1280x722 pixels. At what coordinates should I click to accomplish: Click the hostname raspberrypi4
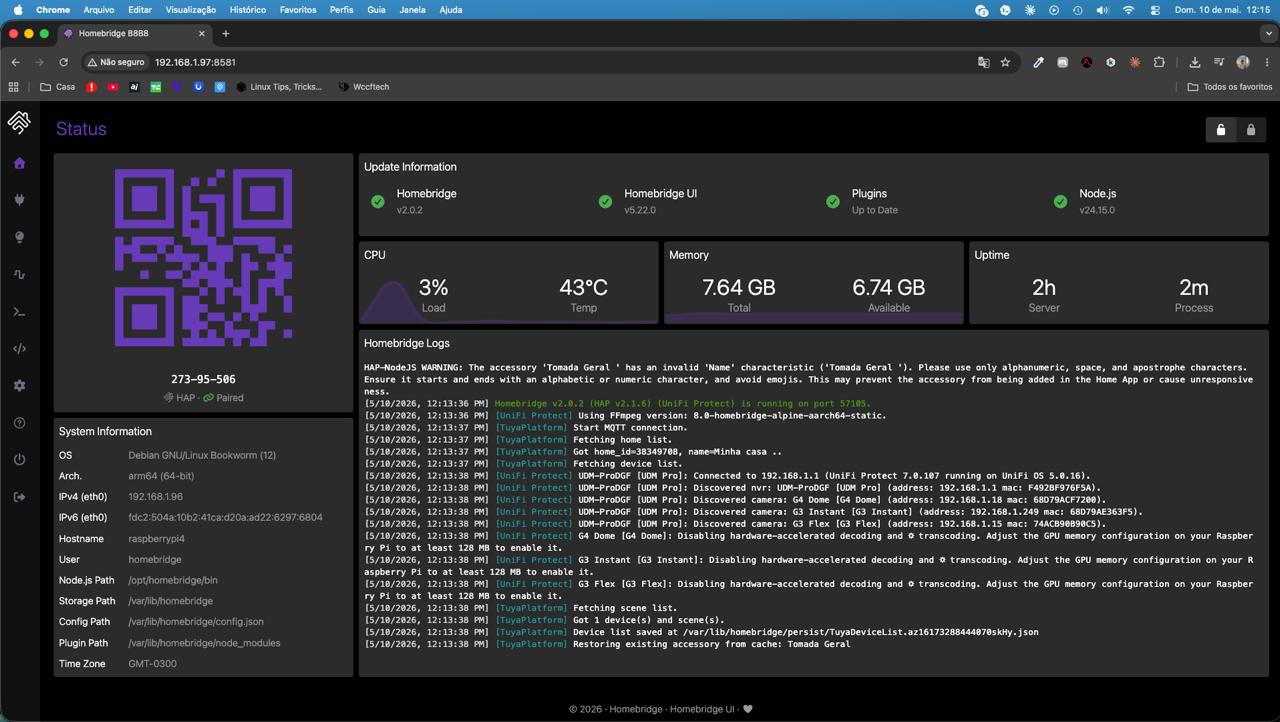(x=156, y=539)
